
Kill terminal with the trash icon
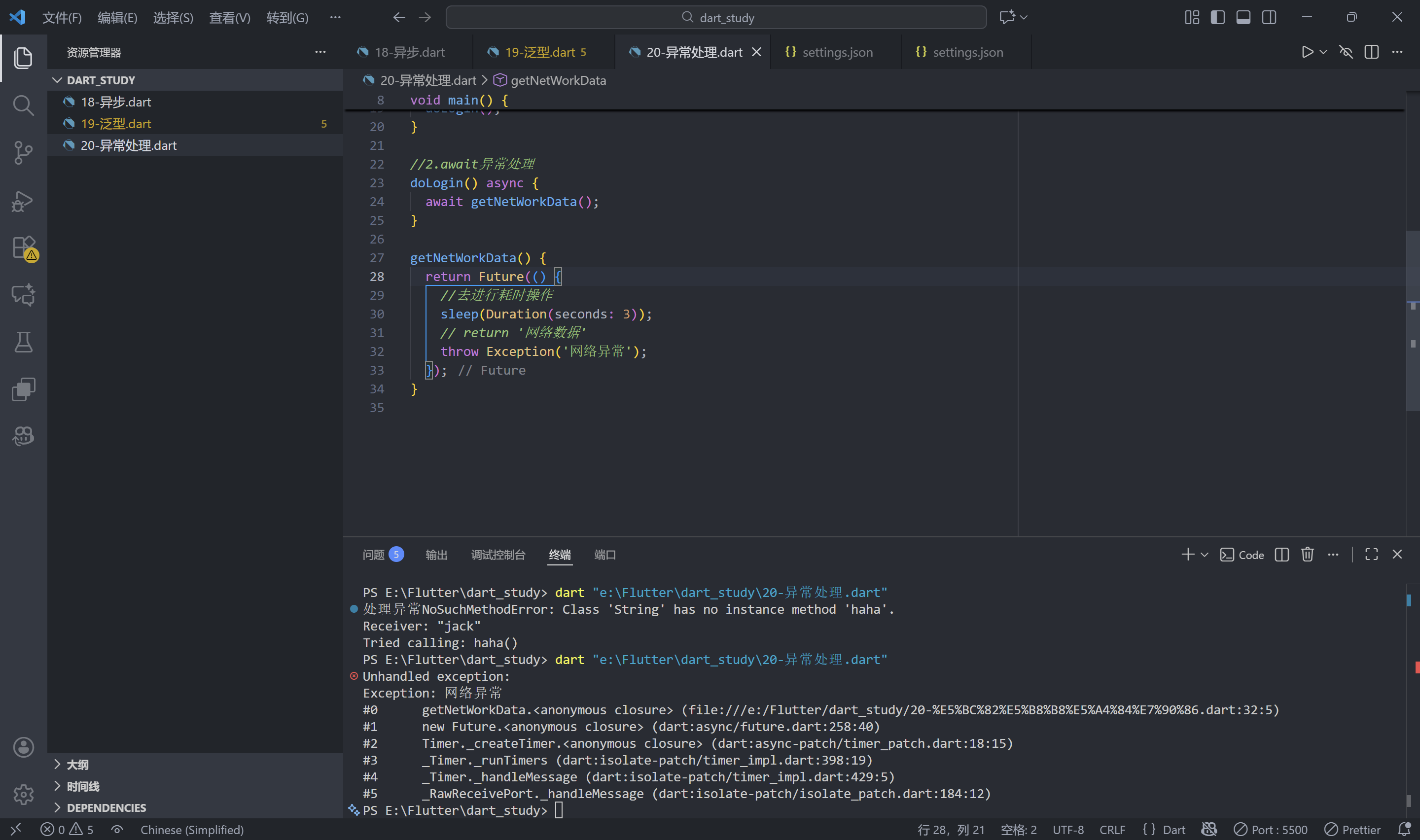click(1307, 555)
